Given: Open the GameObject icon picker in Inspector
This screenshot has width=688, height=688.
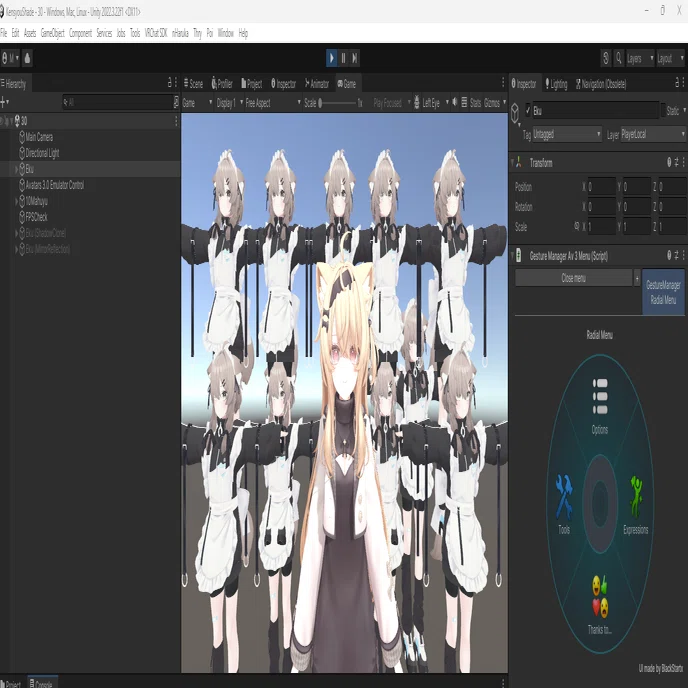Looking at the screenshot, I should click(515, 114).
